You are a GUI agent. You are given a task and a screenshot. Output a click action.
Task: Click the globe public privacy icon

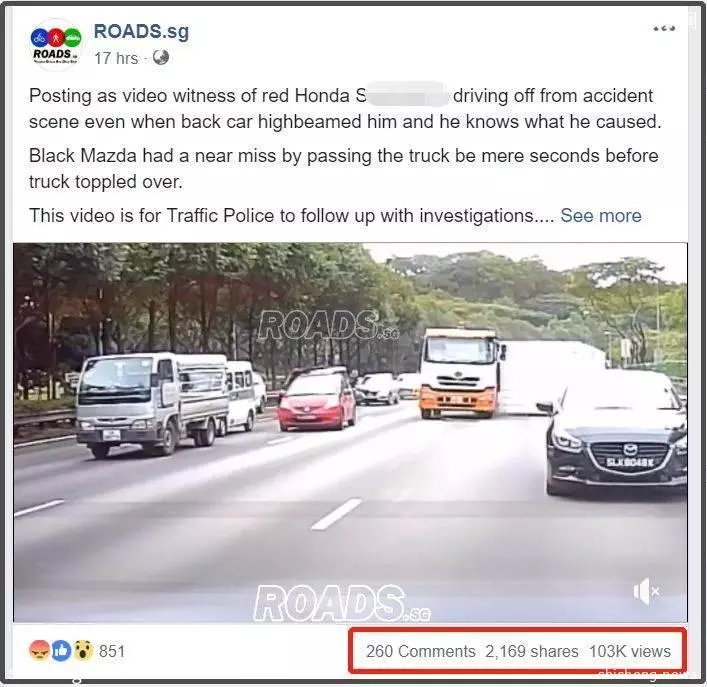click(161, 58)
